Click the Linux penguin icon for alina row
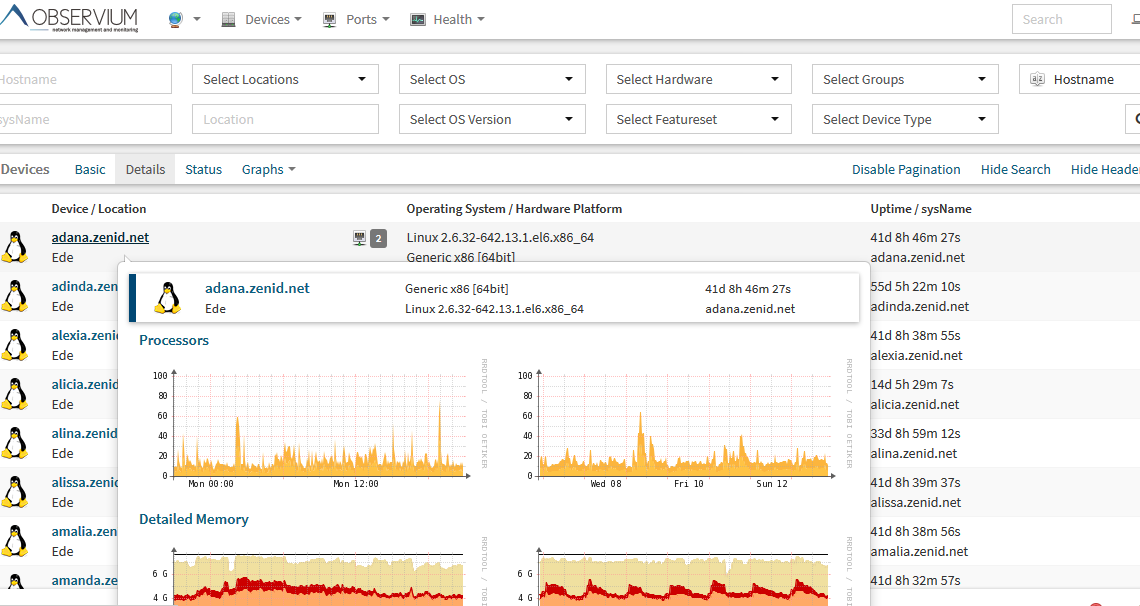Viewport: 1140px width, 606px height. coord(15,443)
